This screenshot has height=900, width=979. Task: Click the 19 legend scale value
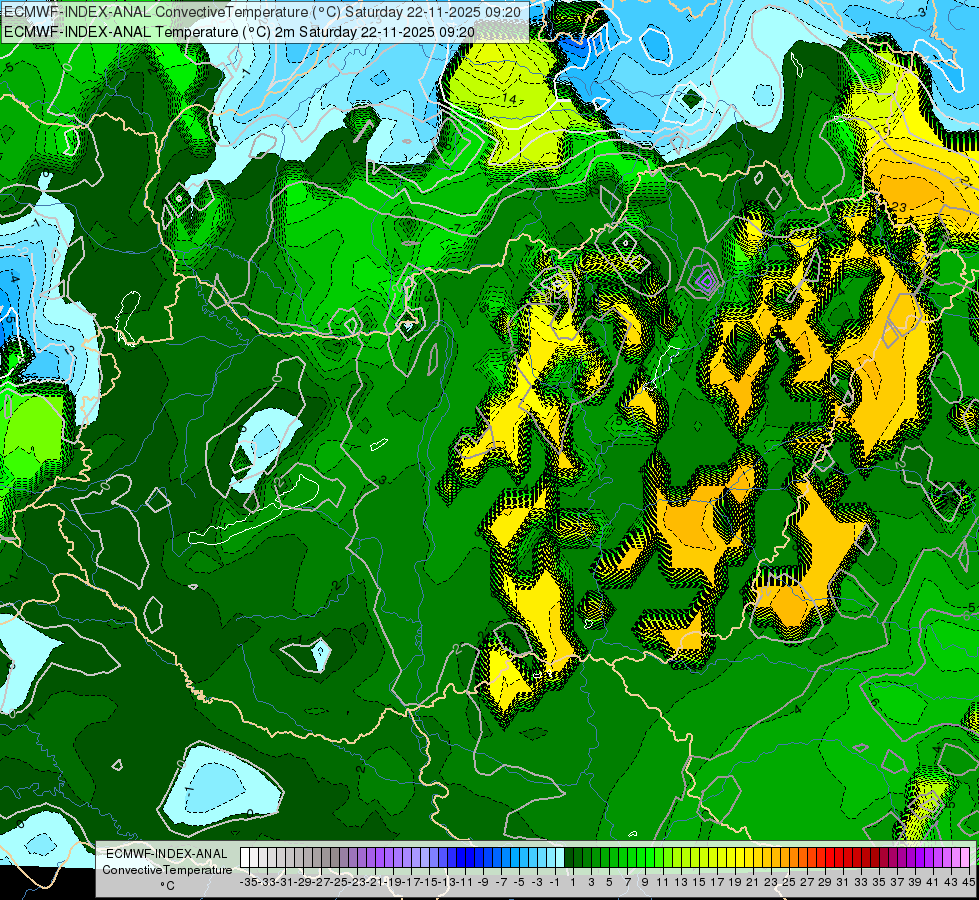coord(735,882)
